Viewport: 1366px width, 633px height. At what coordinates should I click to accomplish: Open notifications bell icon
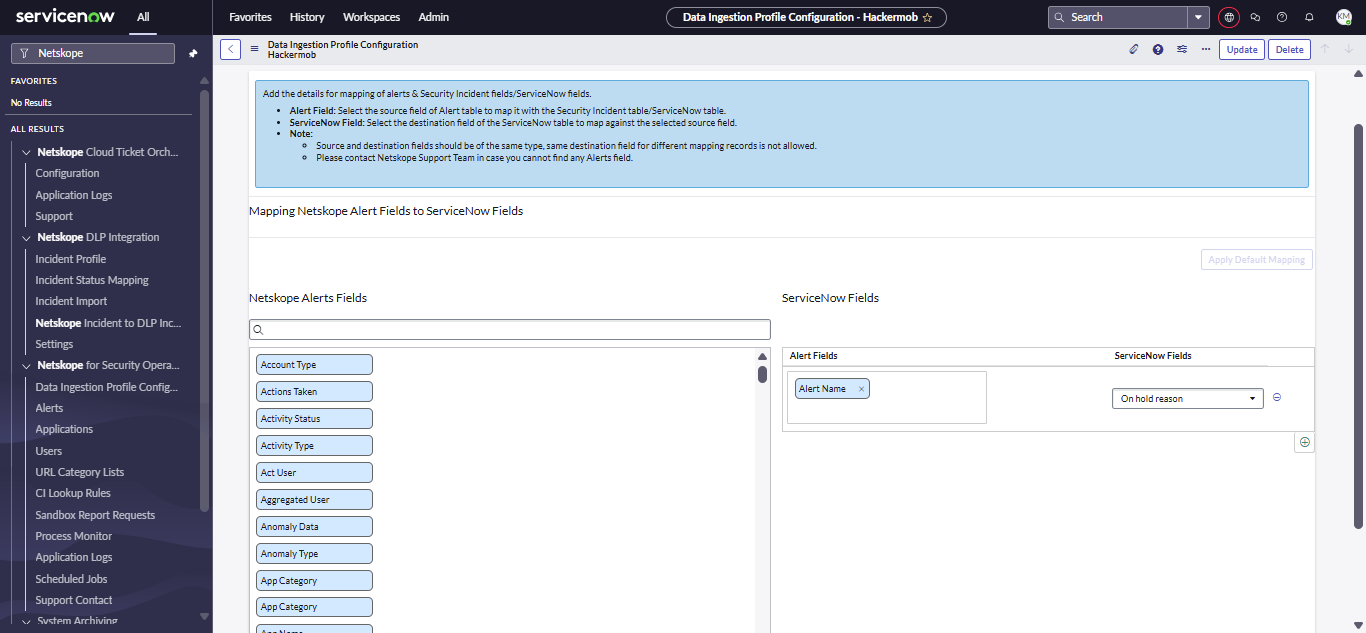1309,17
